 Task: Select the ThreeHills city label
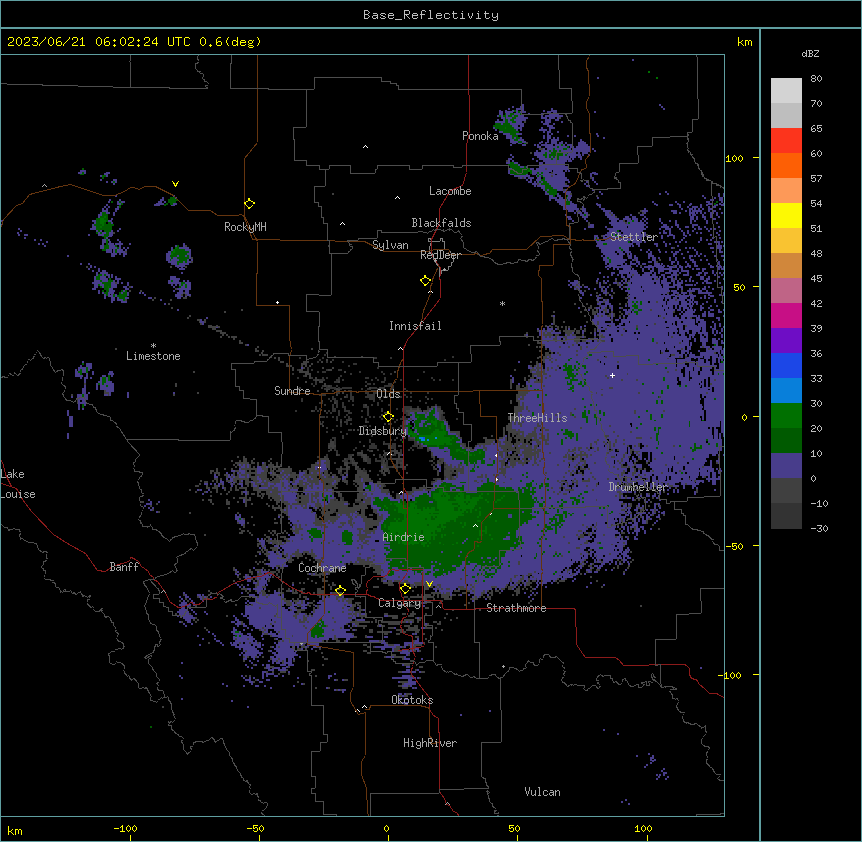coord(537,418)
